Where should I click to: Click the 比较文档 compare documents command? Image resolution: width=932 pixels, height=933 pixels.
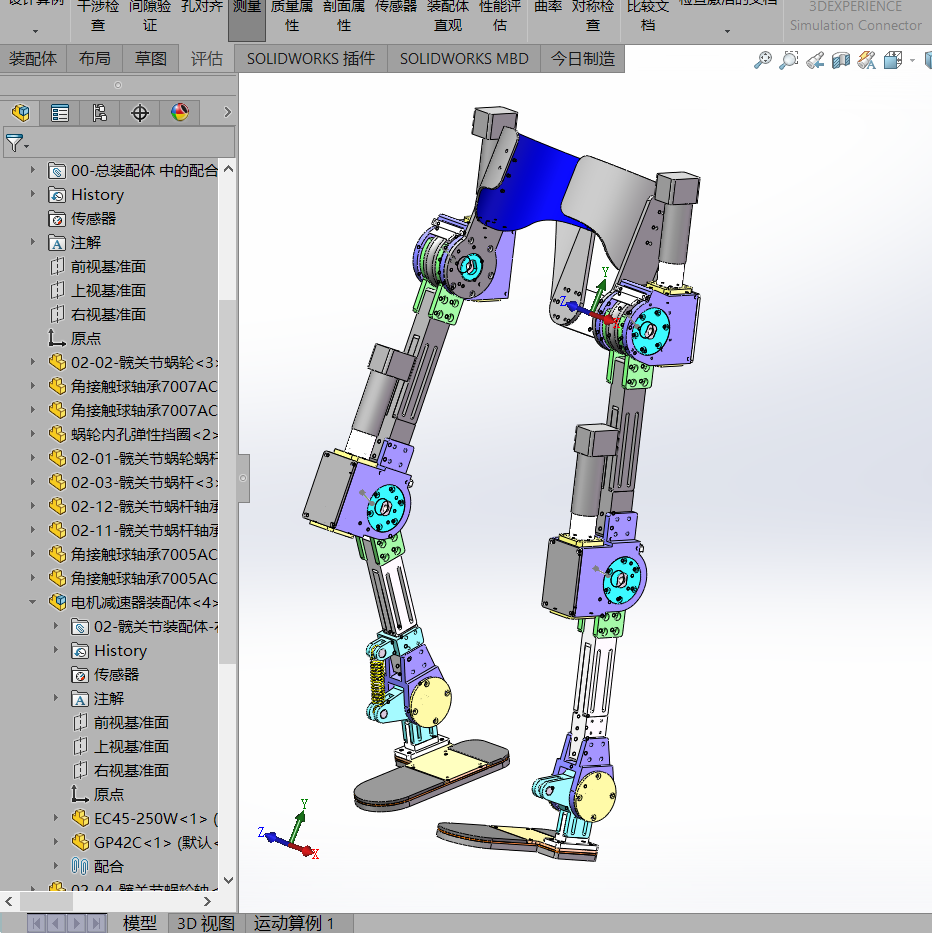(x=647, y=13)
